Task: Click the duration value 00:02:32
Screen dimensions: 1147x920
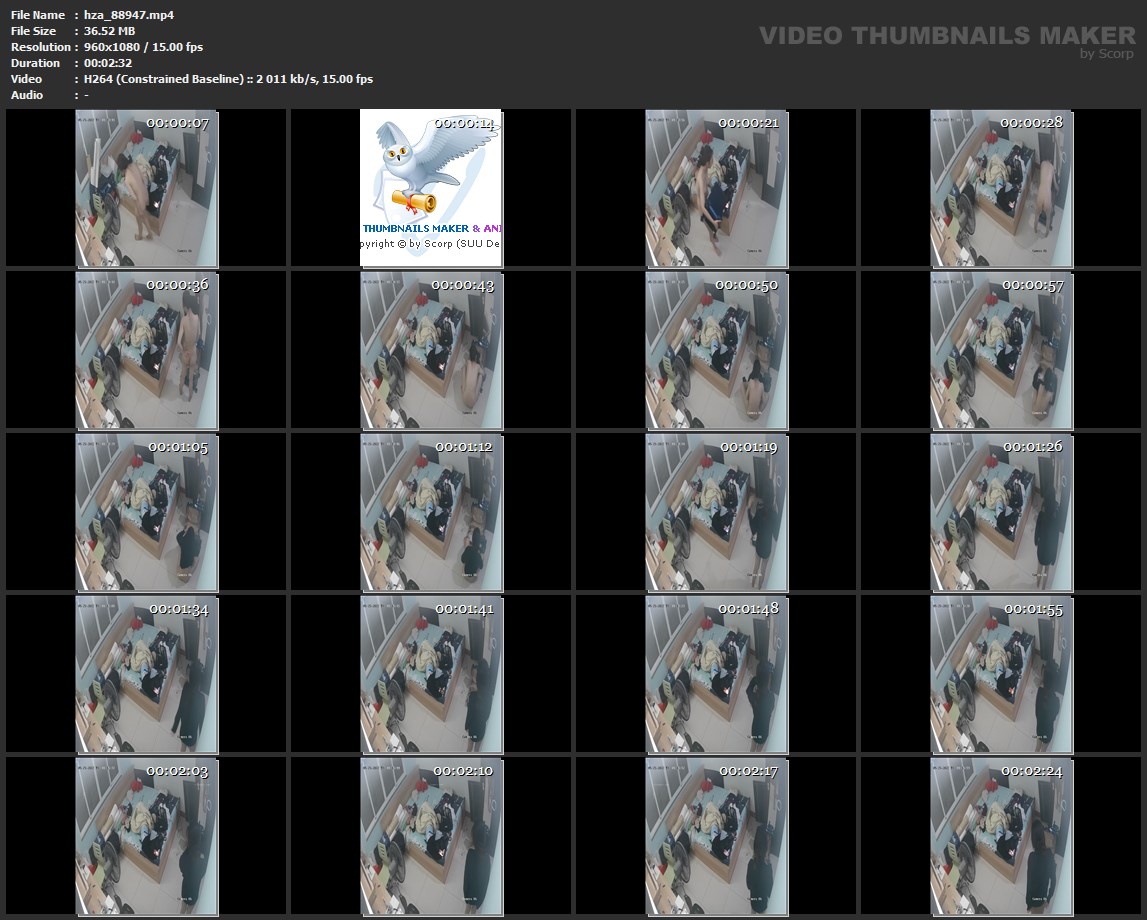Action: [108, 63]
